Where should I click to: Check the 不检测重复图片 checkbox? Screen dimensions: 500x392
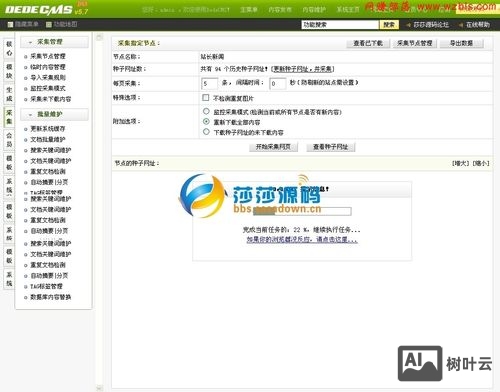click(206, 97)
